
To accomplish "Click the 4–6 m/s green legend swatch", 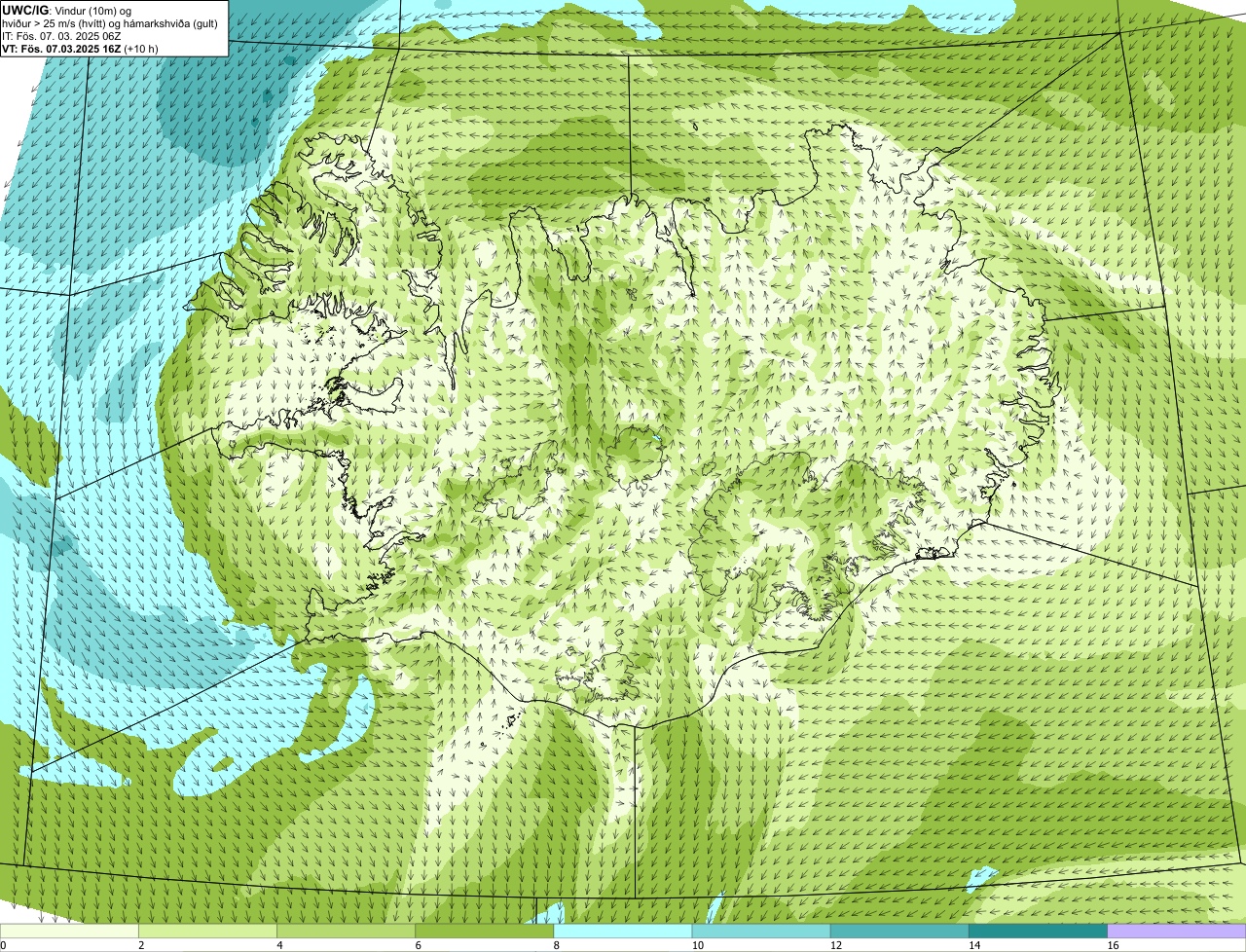I will click(347, 931).
